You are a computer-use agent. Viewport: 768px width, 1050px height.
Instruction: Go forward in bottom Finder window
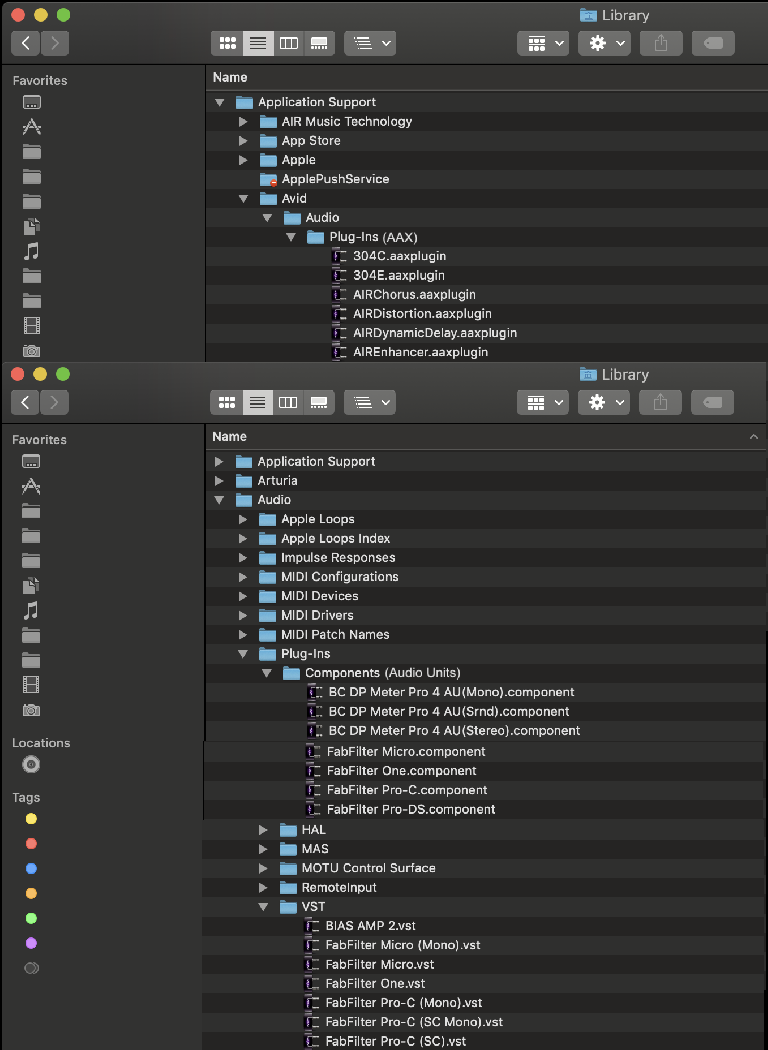point(54,402)
